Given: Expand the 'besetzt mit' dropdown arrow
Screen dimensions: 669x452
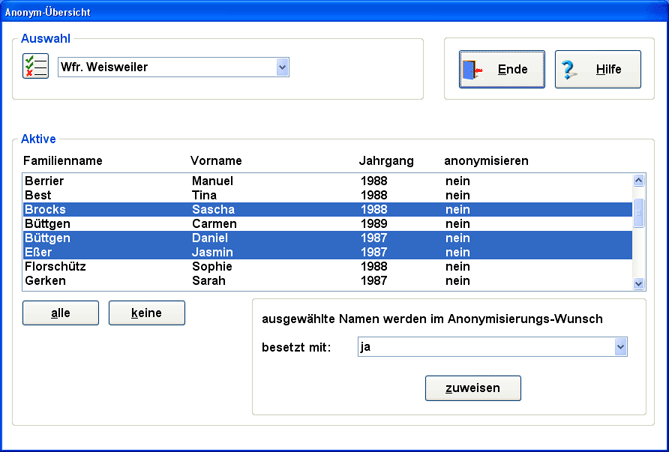Looking at the screenshot, I should (x=620, y=346).
